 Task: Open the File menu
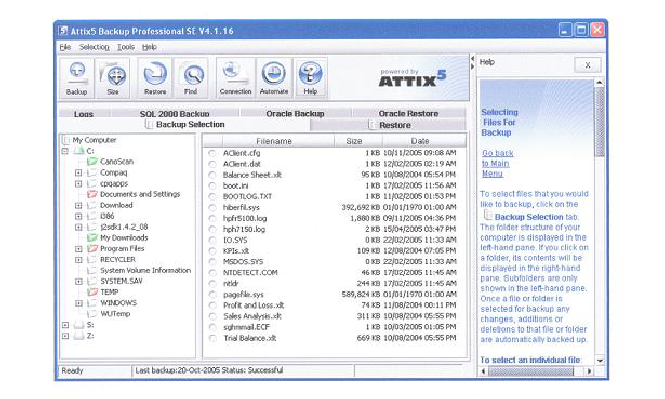65,47
